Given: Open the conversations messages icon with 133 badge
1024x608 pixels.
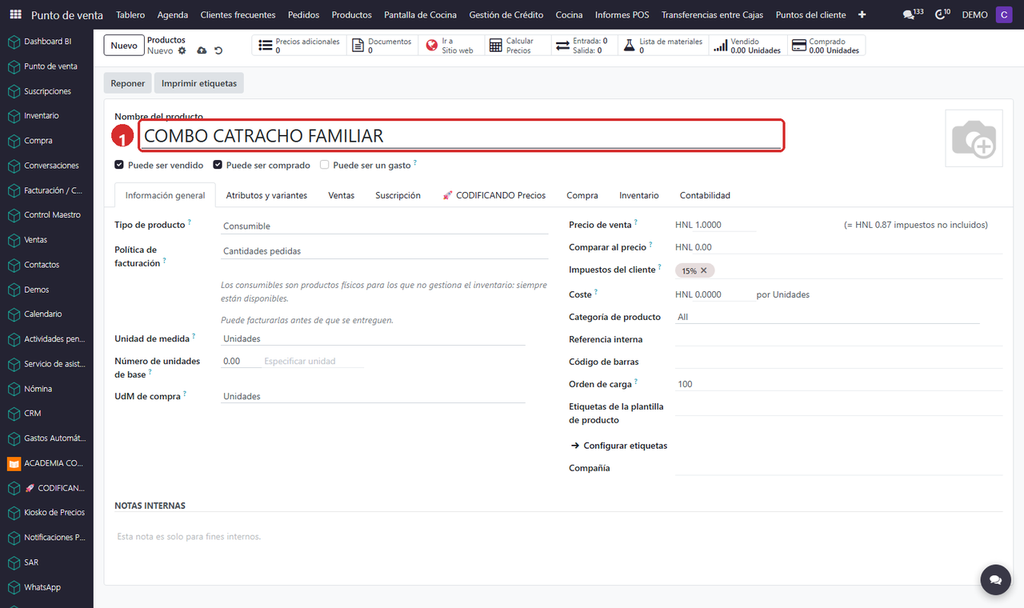Looking at the screenshot, I should click(912, 14).
